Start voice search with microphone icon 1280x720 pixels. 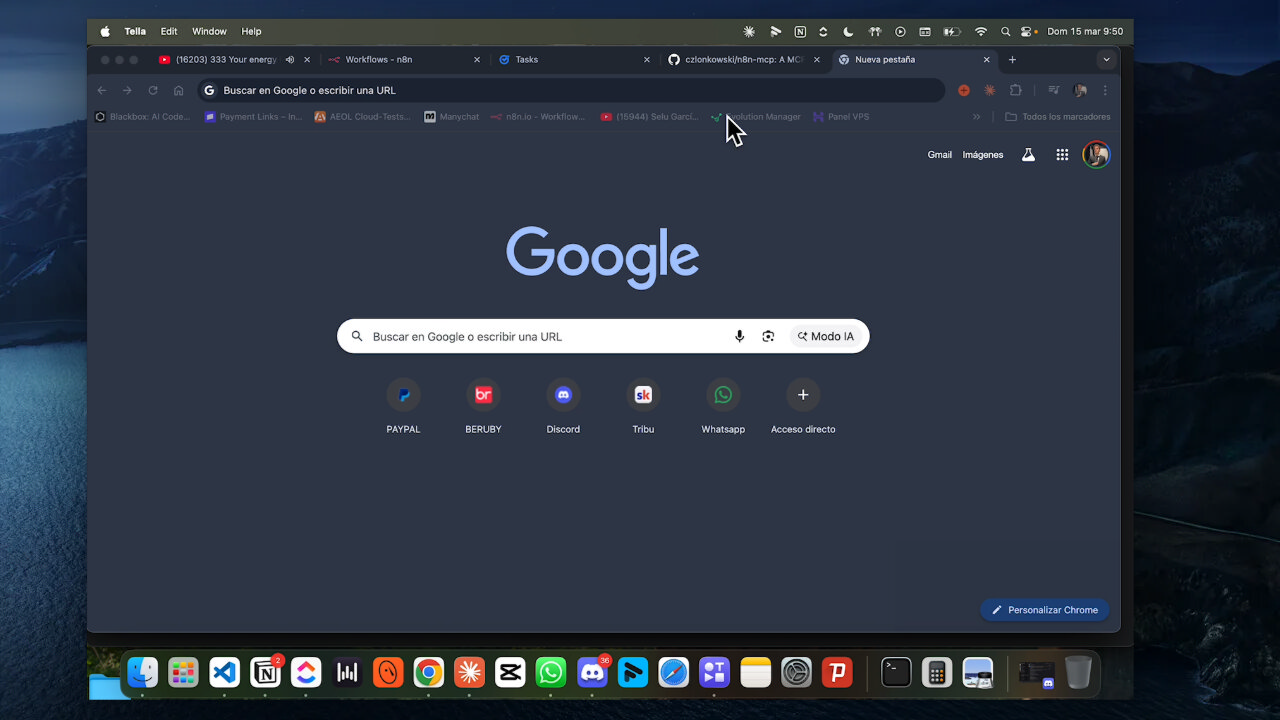point(740,337)
